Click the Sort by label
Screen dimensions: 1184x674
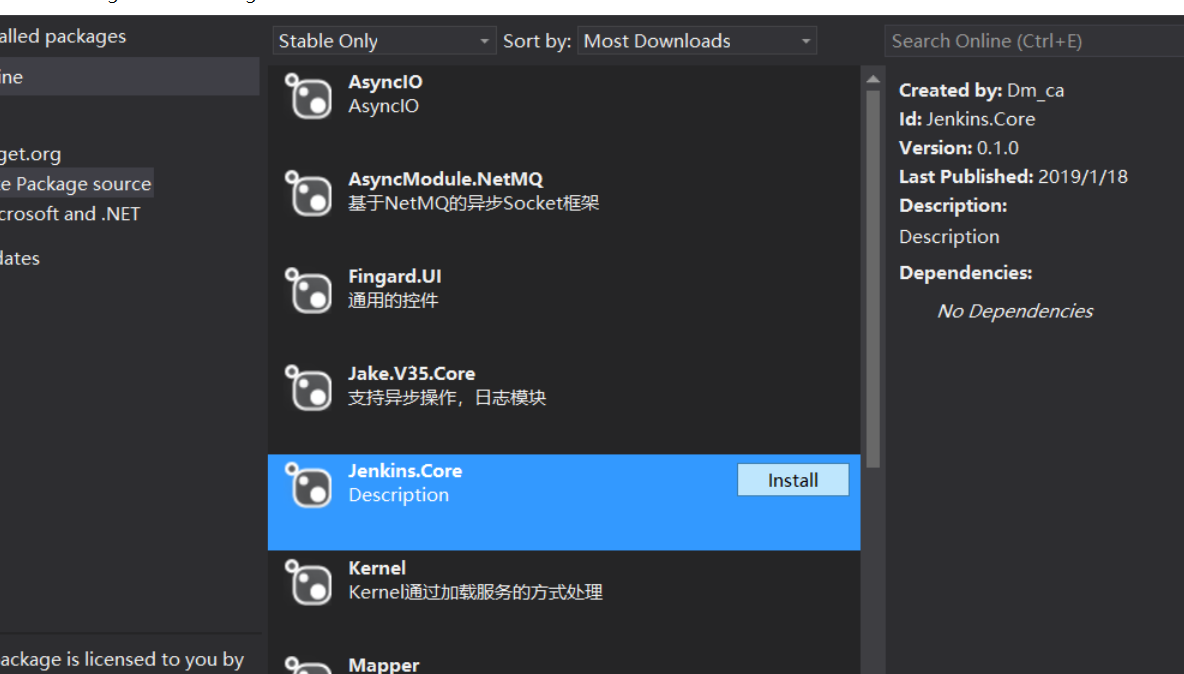[537, 41]
